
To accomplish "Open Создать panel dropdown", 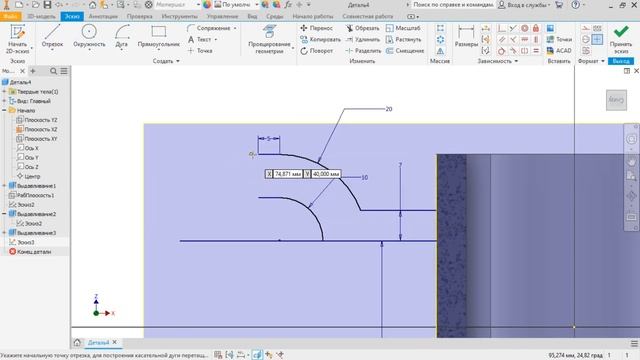I will (x=166, y=61).
